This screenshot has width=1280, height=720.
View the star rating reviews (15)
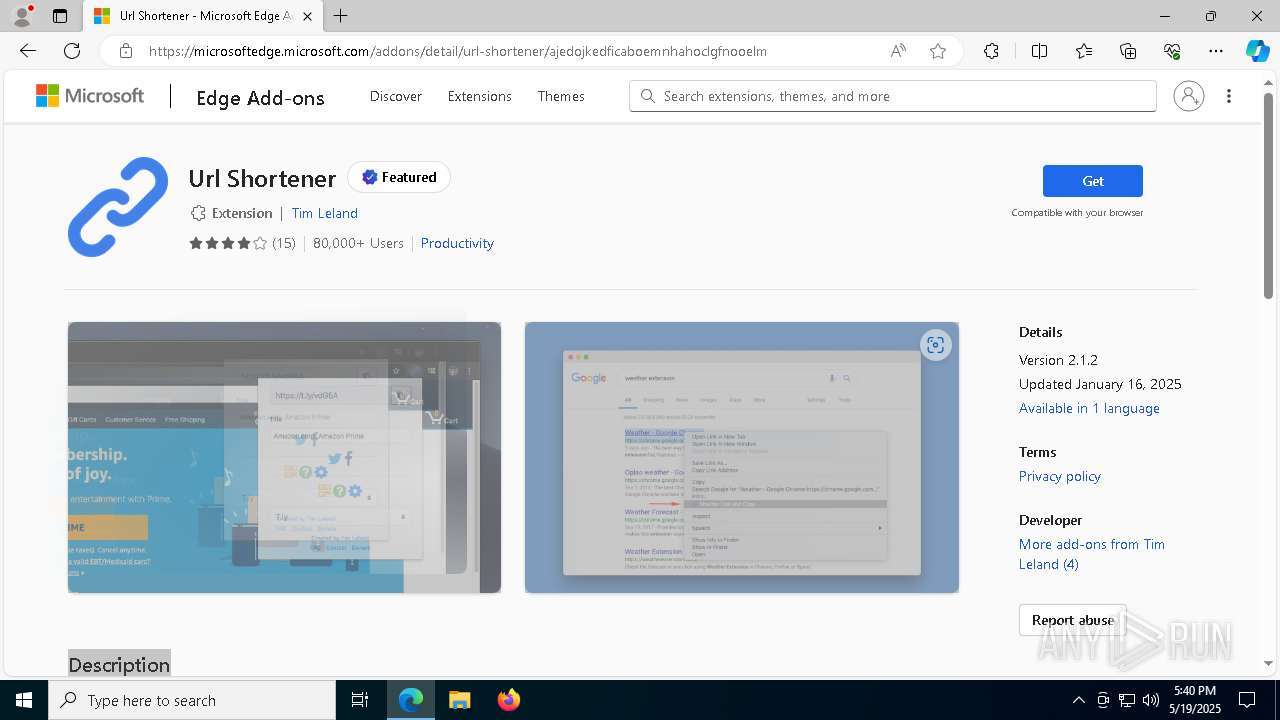coord(242,243)
